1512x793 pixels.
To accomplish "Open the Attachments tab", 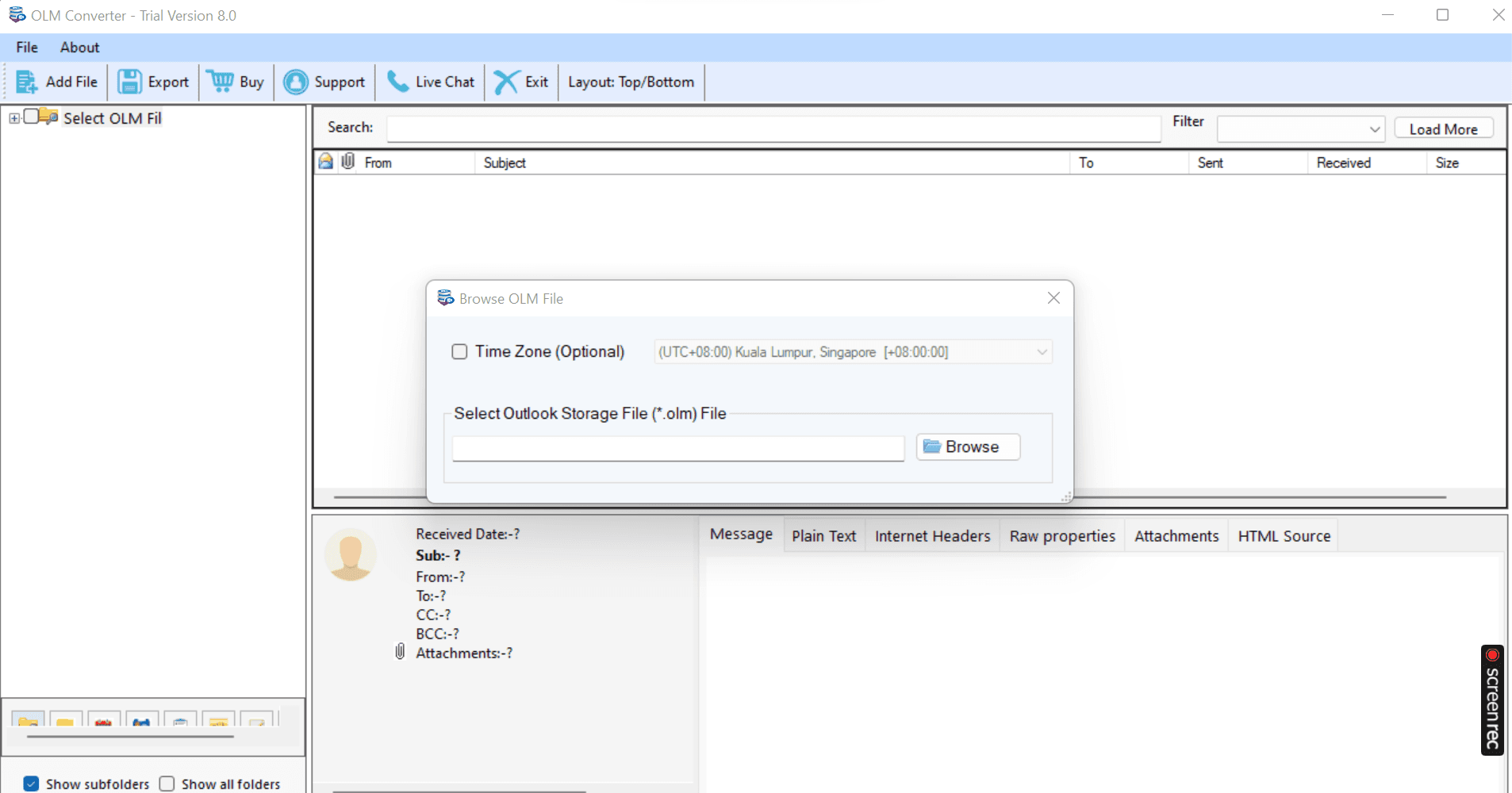I will [1176, 536].
